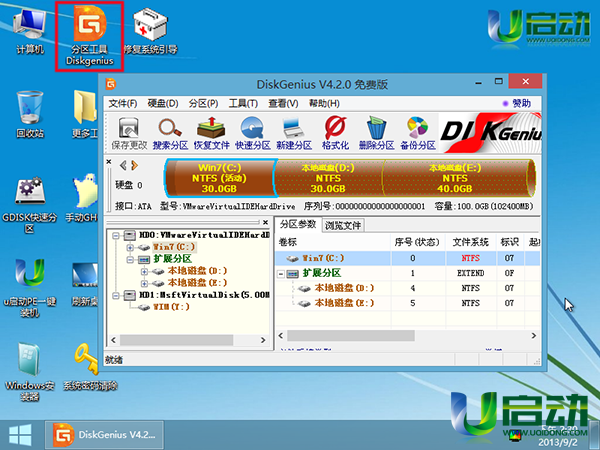The image size is (600, 450).
Task: Switch to the 浏览文件 tab
Action: point(343,225)
